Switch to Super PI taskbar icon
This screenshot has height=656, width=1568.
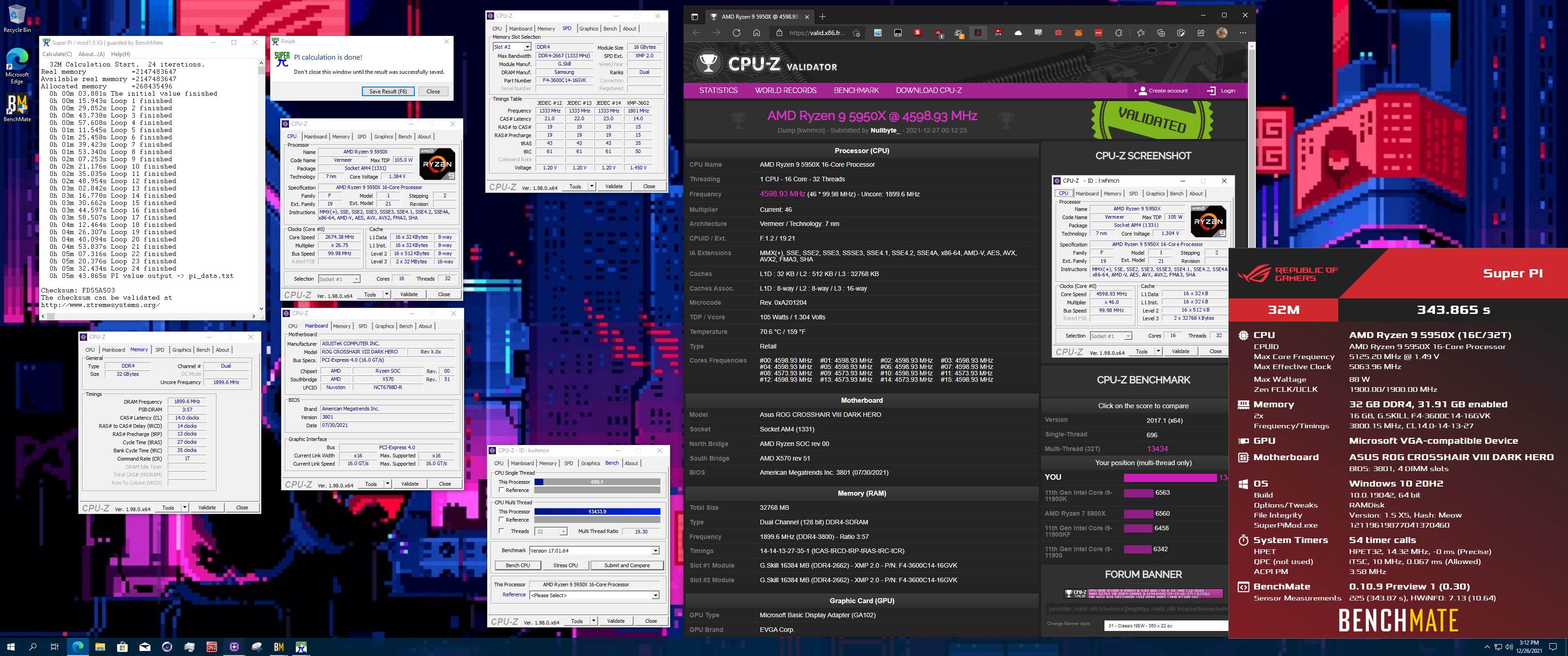(301, 646)
